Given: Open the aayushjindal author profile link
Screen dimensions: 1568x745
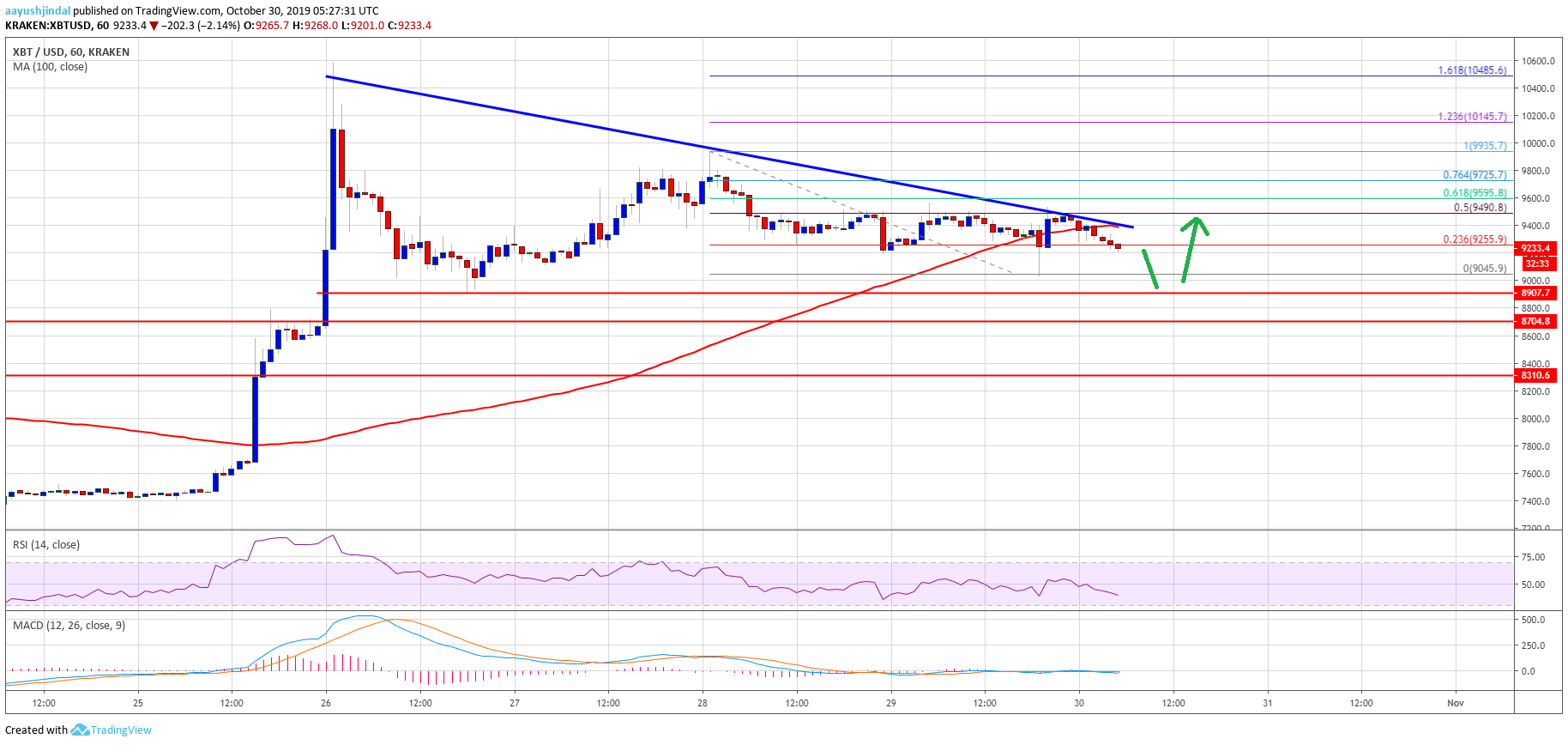Looking at the screenshot, I should tap(38, 11).
